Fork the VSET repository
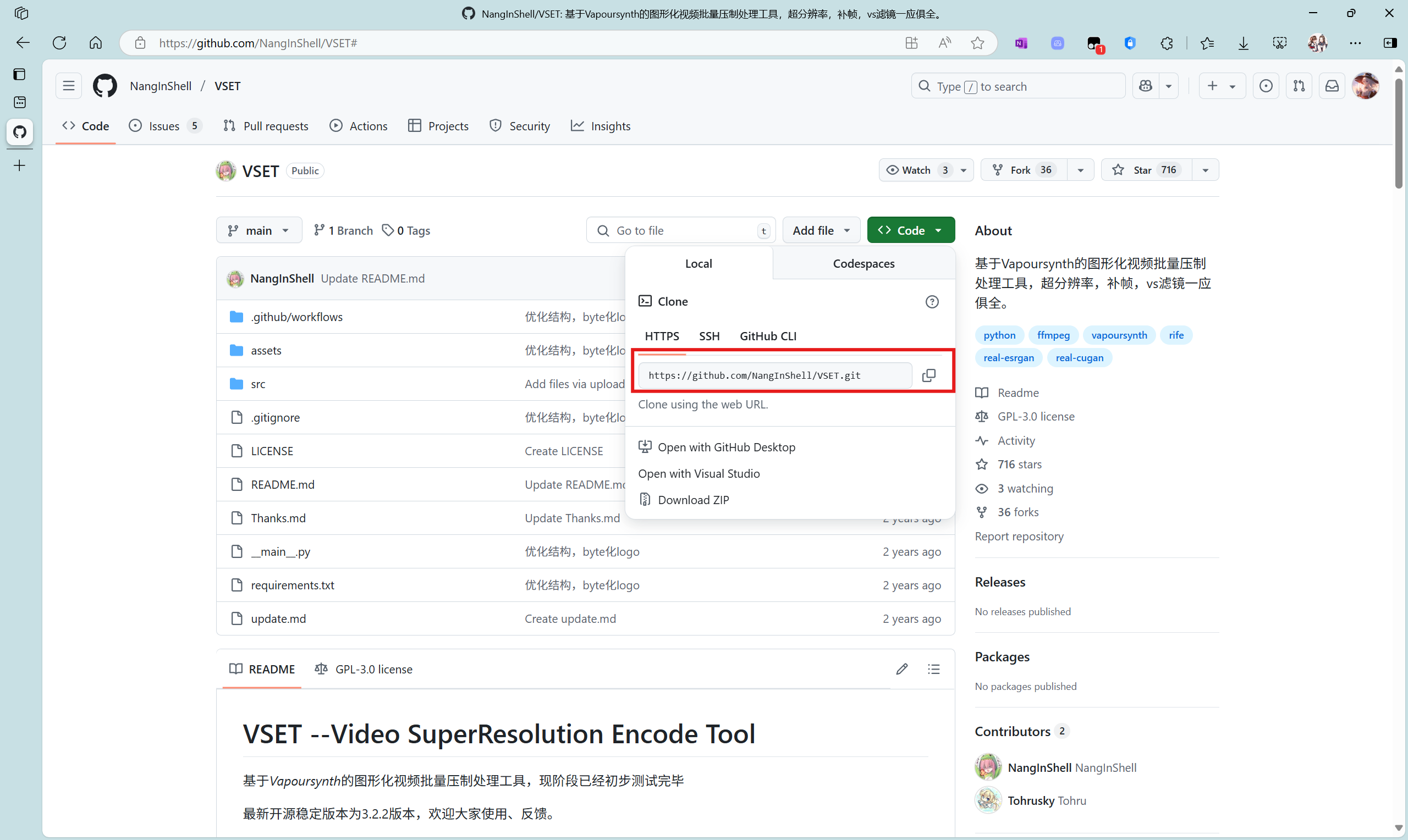Viewport: 1408px width, 840px height. tap(1024, 170)
